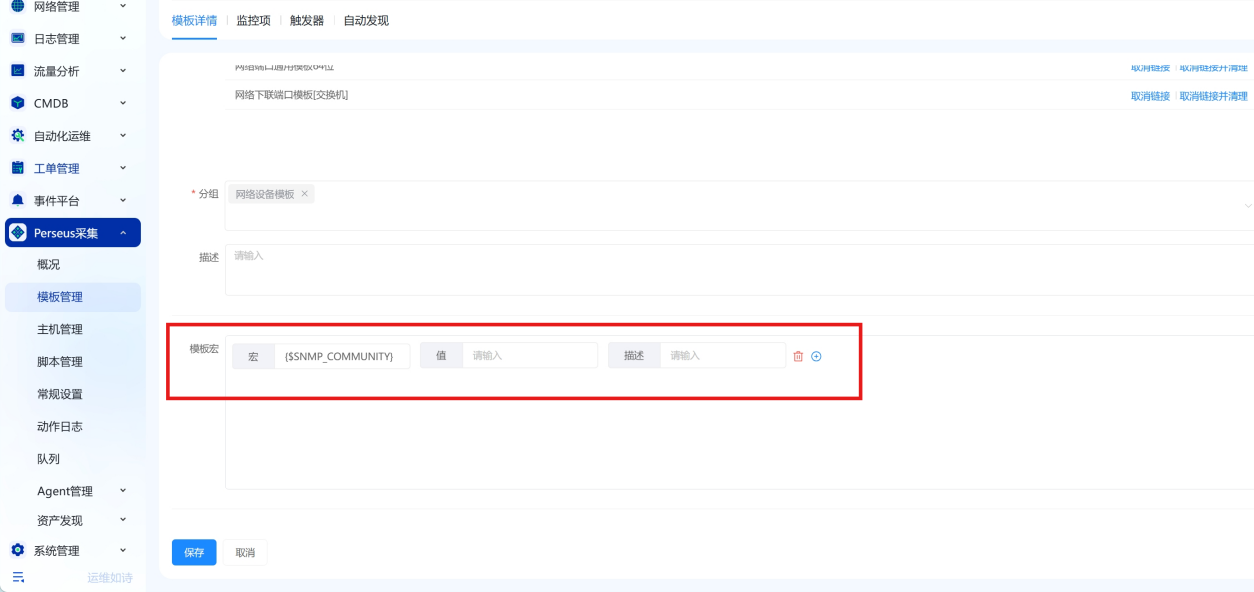The image size is (1254, 592).
Task: Go to 队列 in the sidebar
Action: 49,459
